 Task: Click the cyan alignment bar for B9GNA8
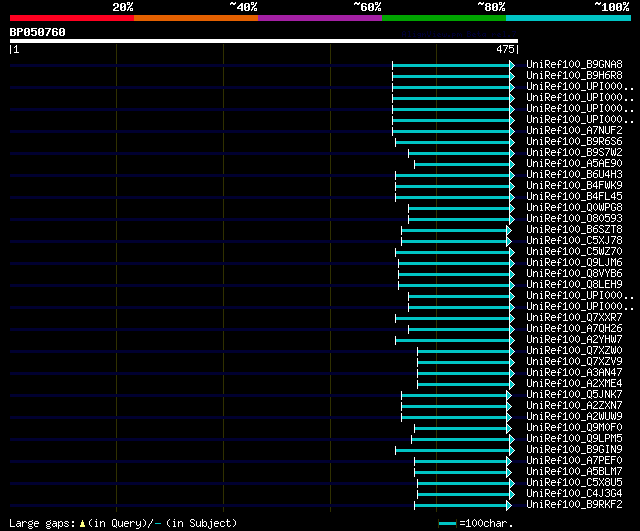pyautogui.click(x=451, y=65)
